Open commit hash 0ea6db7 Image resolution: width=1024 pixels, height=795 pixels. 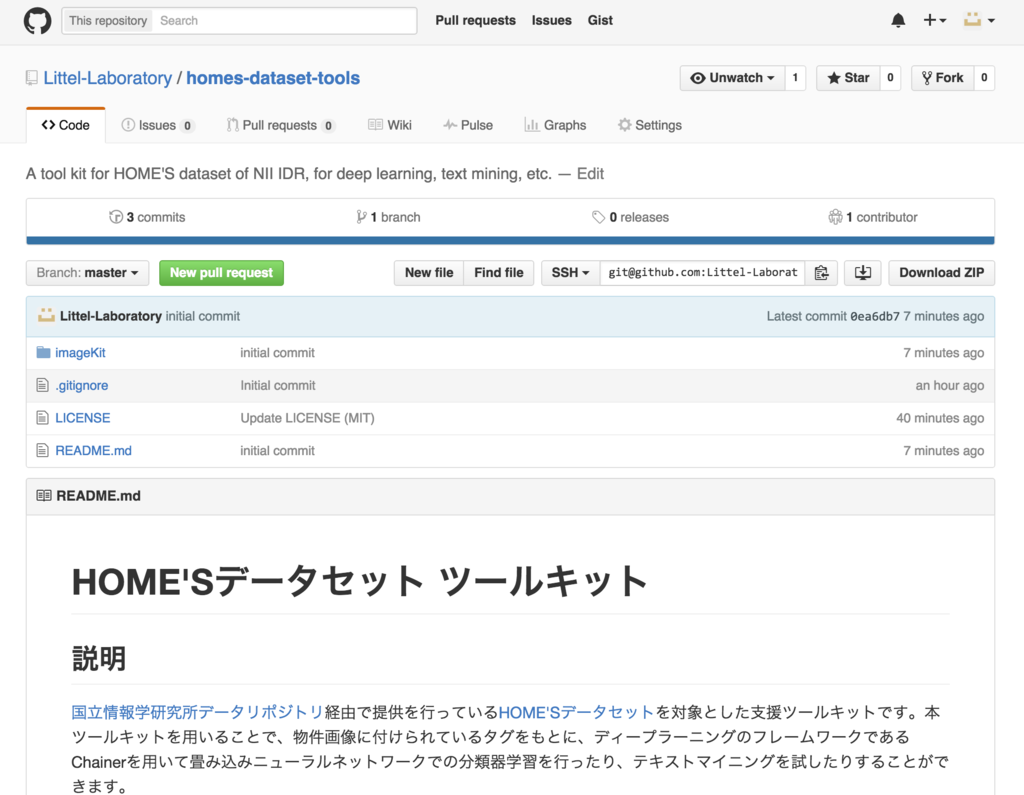click(874, 316)
